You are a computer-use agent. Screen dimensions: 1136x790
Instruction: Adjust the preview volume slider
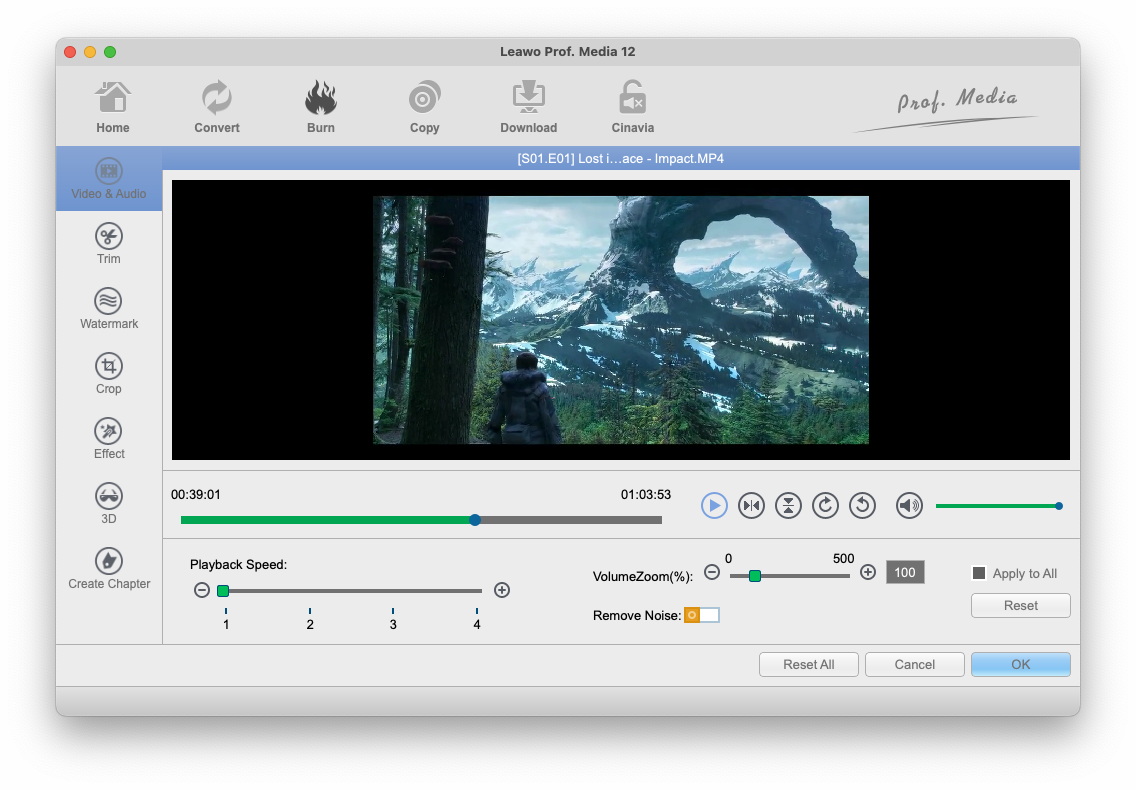999,506
